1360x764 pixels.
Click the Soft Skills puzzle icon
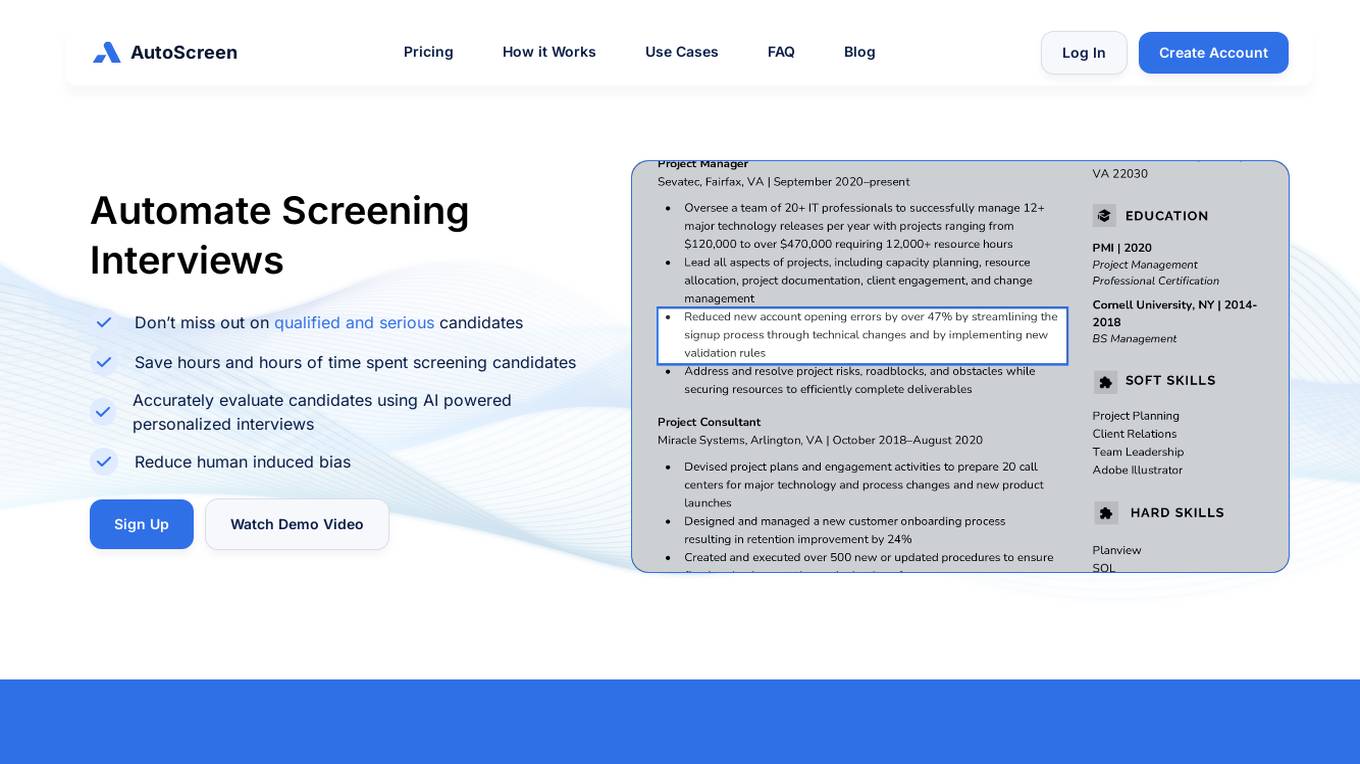pyautogui.click(x=1105, y=381)
